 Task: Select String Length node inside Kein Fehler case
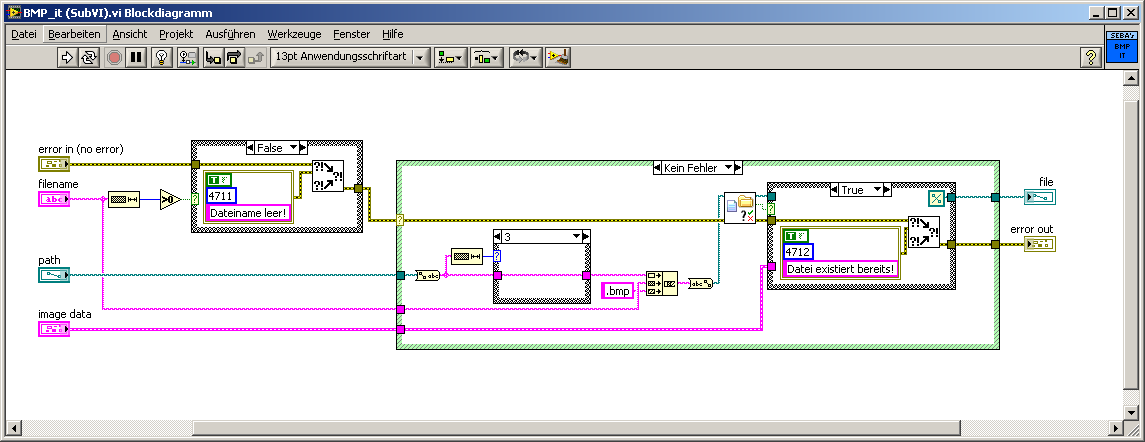pyautogui.click(x=467, y=256)
